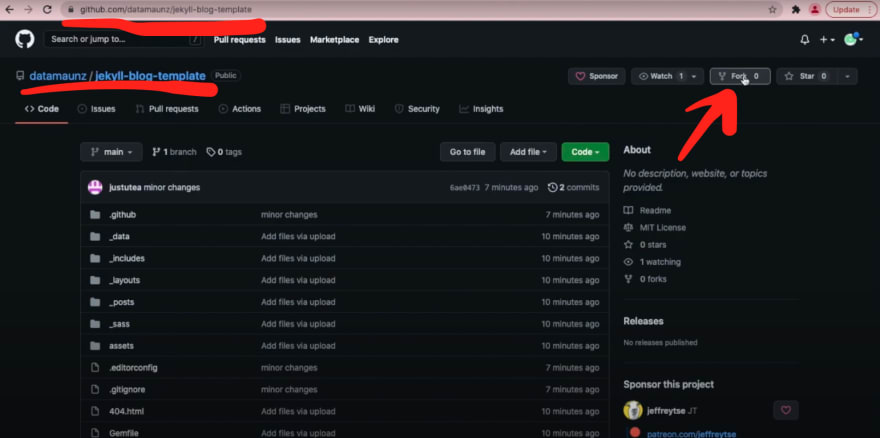Open the MIT License link
This screenshot has height=438, width=880.
pyautogui.click(x=654, y=227)
